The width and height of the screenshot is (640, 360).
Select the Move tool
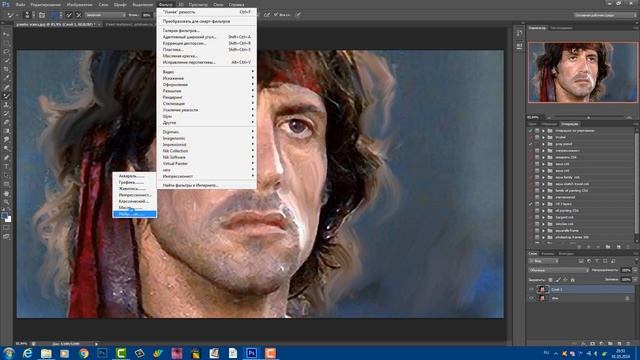coord(6,34)
